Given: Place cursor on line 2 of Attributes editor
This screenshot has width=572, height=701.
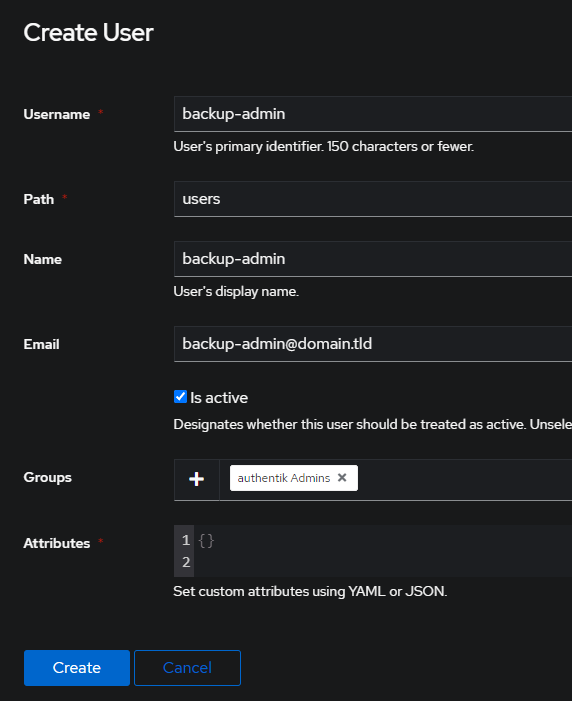Looking at the screenshot, I should coord(382,562).
